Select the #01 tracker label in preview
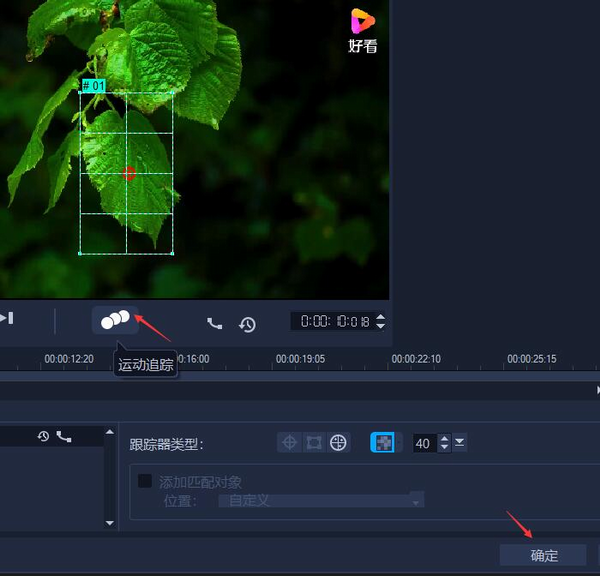This screenshot has width=600, height=576. pos(93,86)
